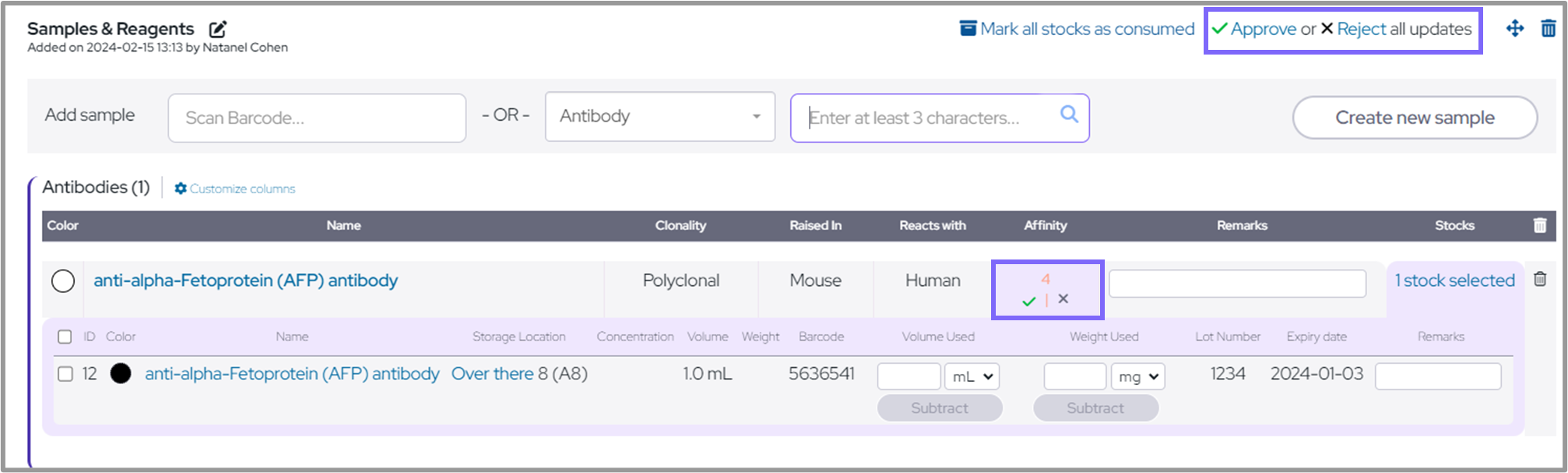This screenshot has height=473, width=1568.
Task: Reject the Affinity update with the X icon
Action: 1063,299
